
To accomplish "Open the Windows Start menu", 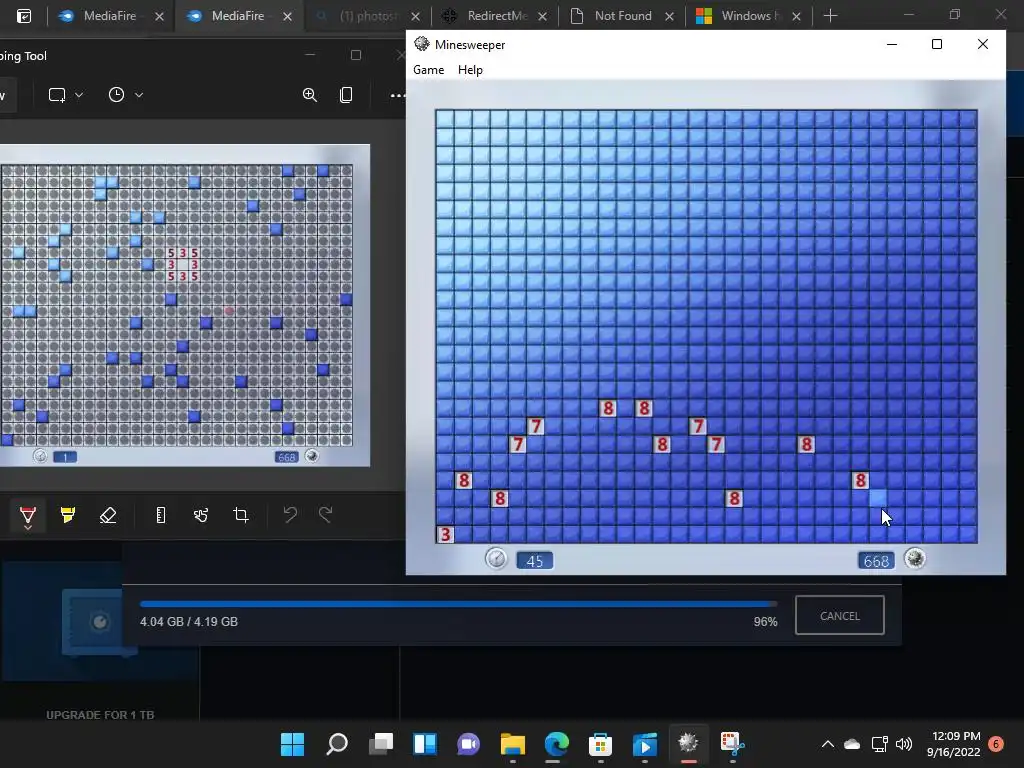I will click(x=293, y=744).
